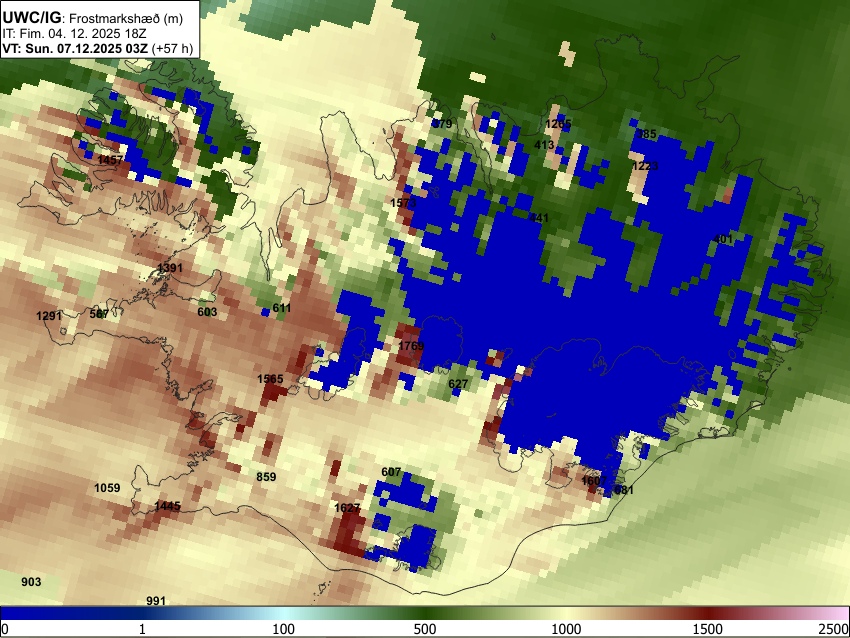850x638 pixels.
Task: Click the 1391 map value
Action: pos(170,268)
